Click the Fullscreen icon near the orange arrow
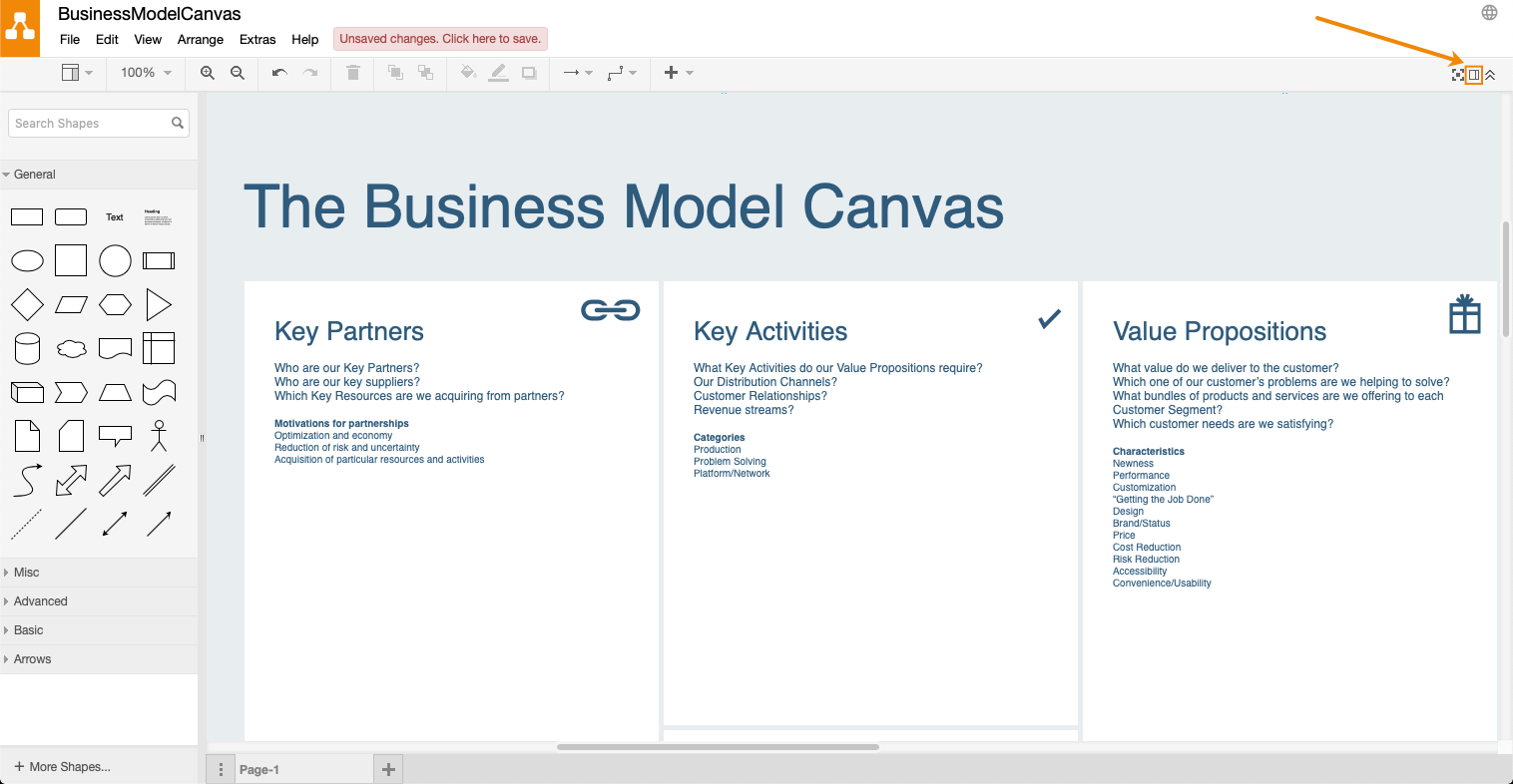 1458,73
